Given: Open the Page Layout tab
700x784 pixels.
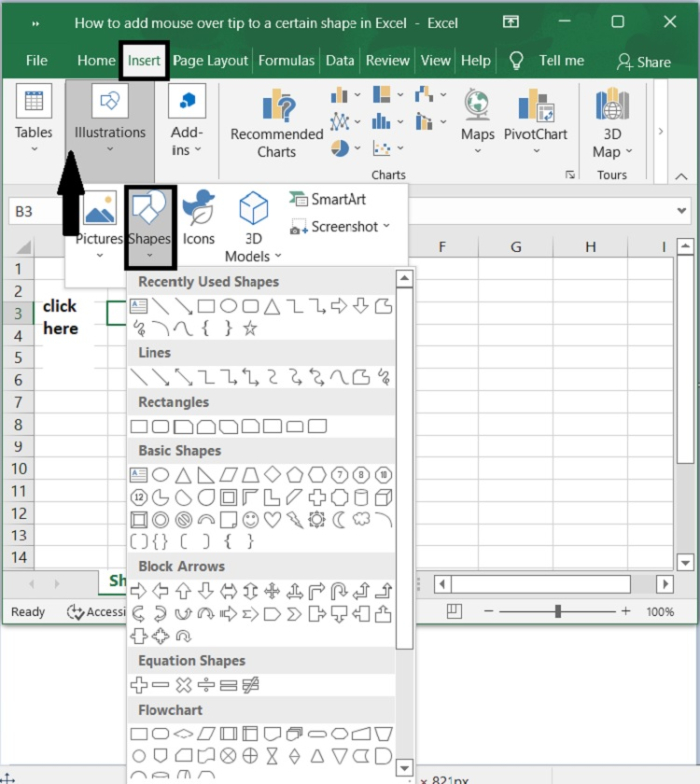Looking at the screenshot, I should (x=210, y=60).
